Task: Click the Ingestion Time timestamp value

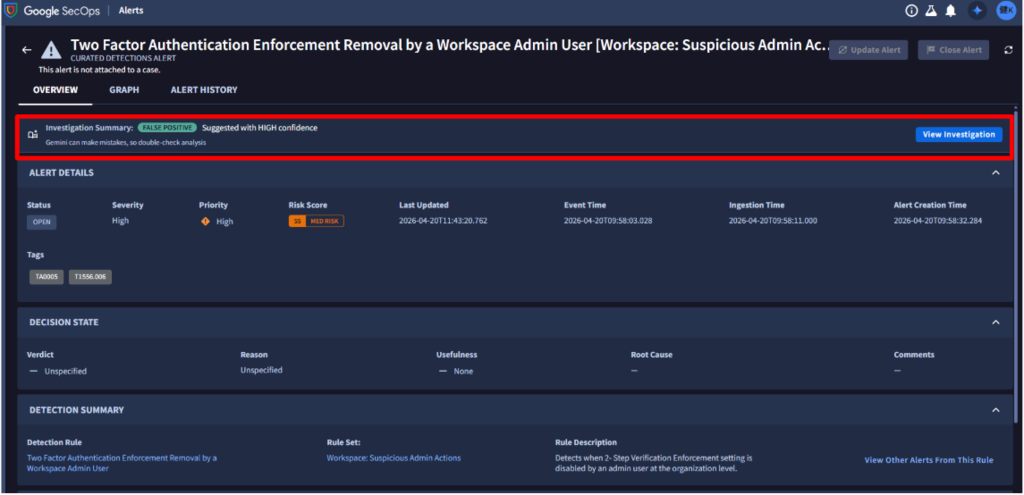Action: click(x=773, y=221)
